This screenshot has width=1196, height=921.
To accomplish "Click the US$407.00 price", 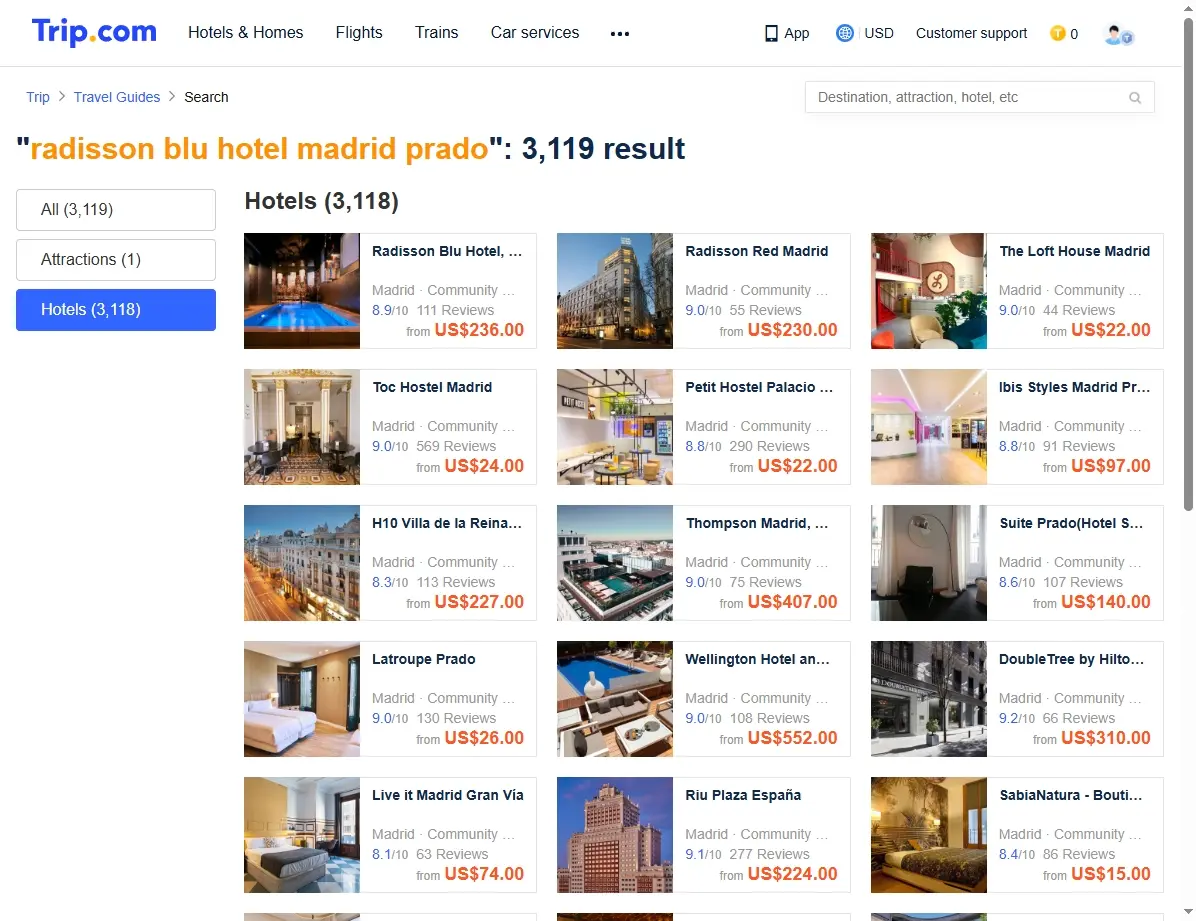I will (x=793, y=601).
